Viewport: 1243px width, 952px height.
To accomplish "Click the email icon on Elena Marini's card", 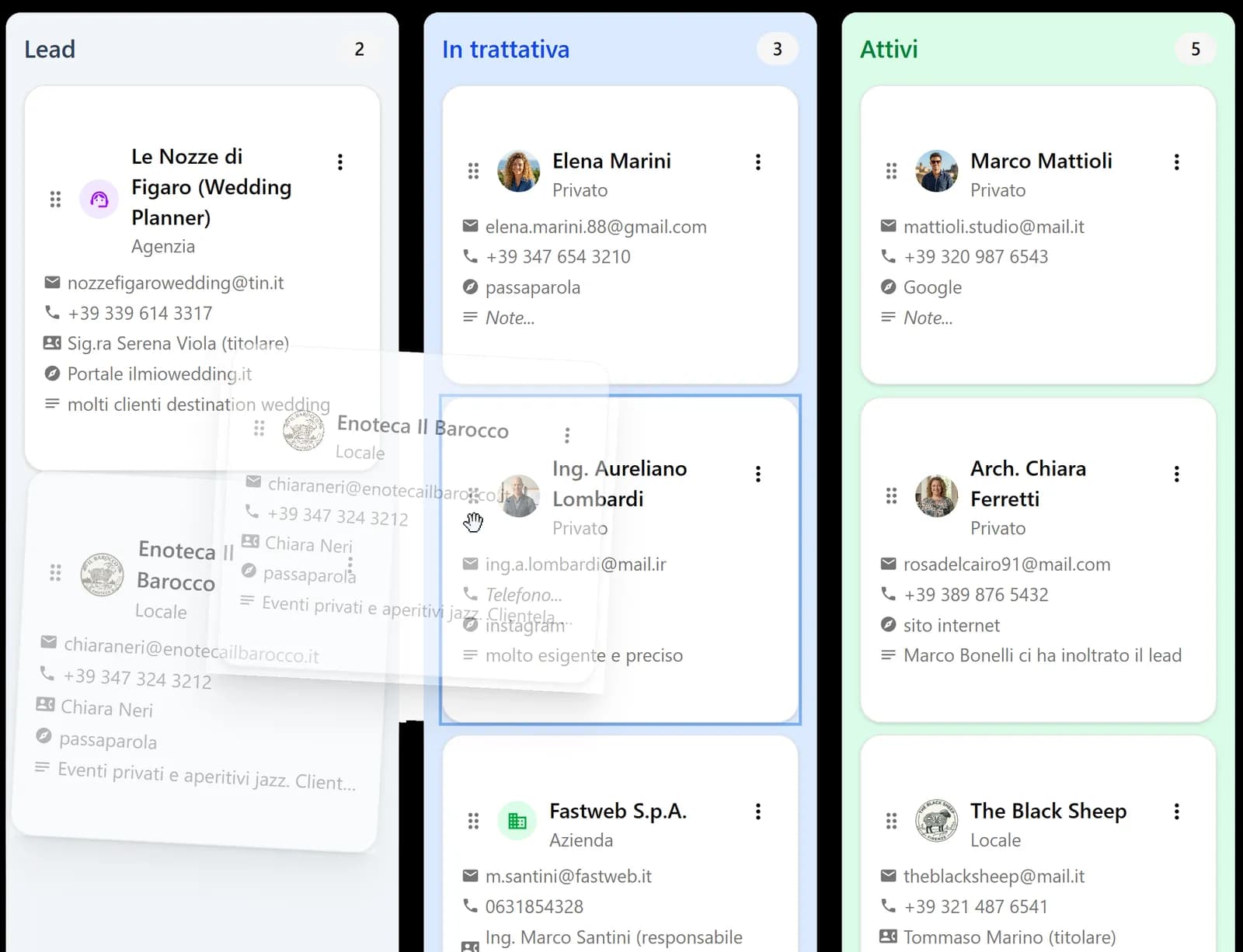I will coord(470,226).
